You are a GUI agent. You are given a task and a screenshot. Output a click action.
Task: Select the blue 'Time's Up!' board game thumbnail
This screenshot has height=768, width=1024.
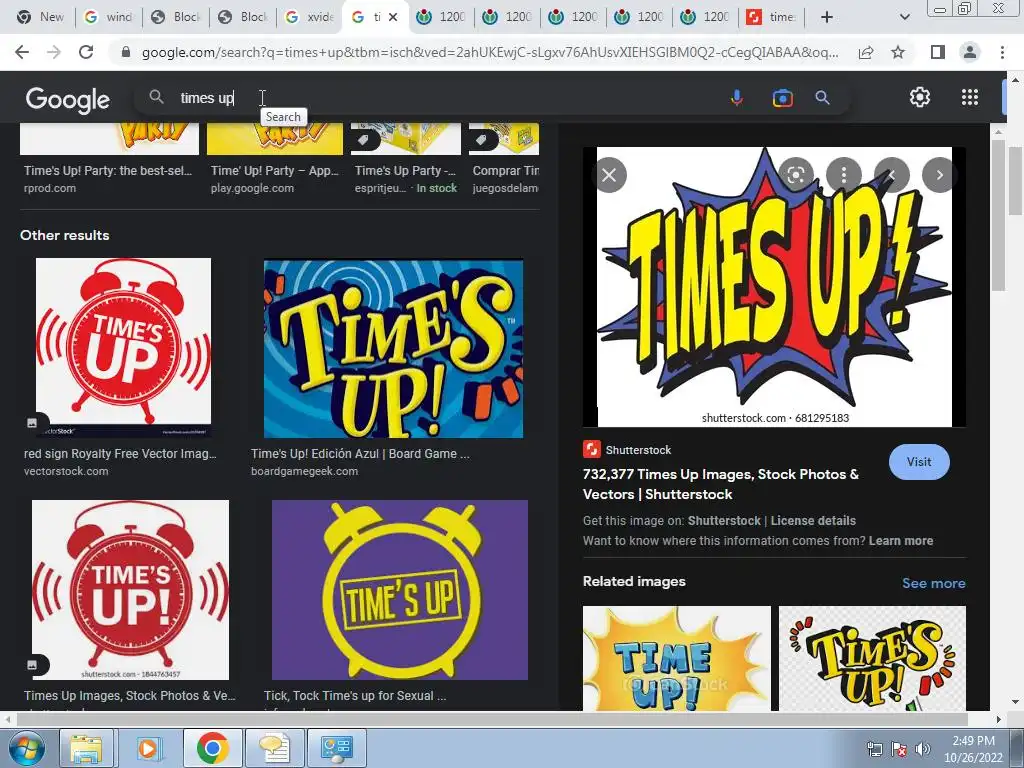(x=393, y=349)
